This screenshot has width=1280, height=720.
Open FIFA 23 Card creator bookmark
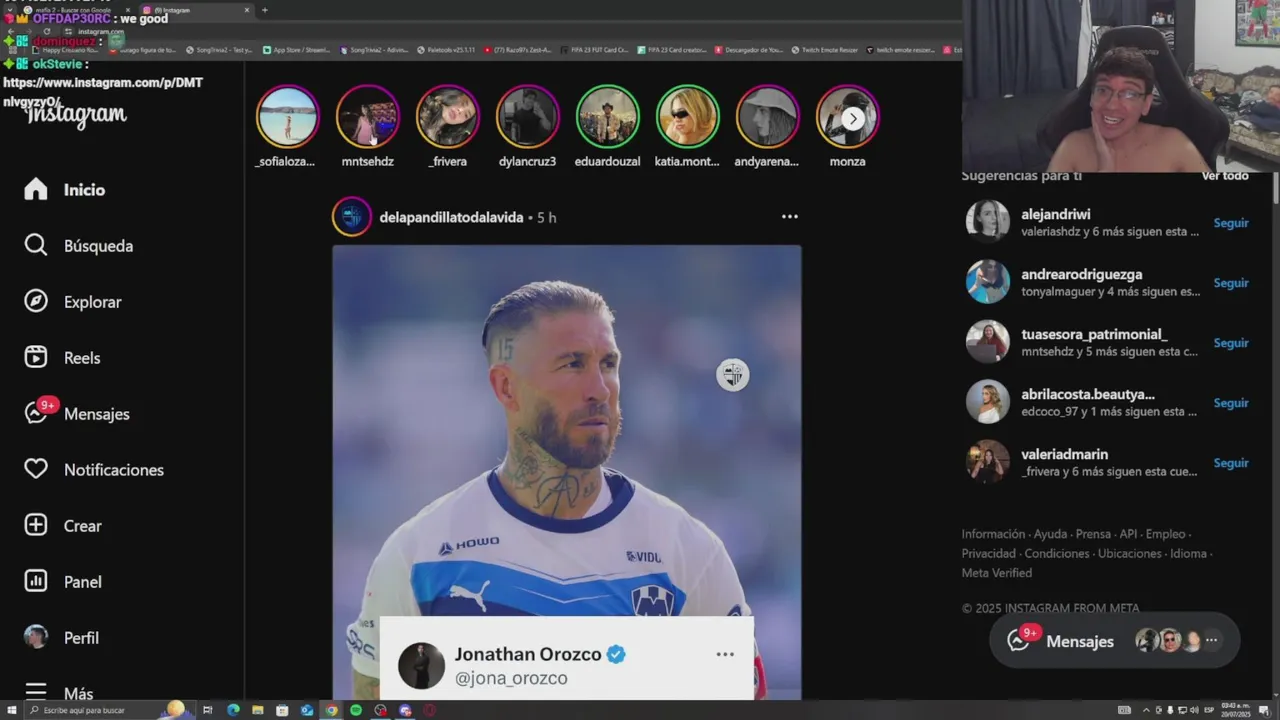click(671, 49)
